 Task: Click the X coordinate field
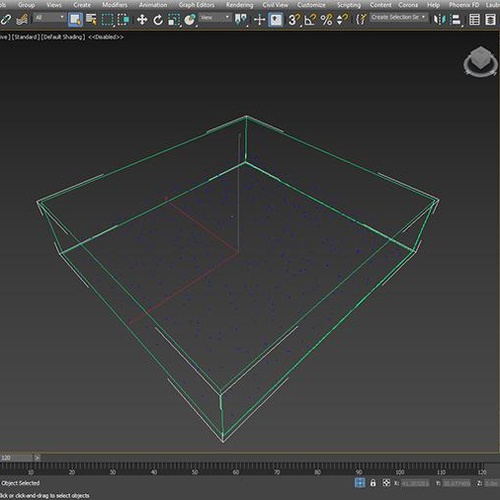pyautogui.click(x=415, y=483)
